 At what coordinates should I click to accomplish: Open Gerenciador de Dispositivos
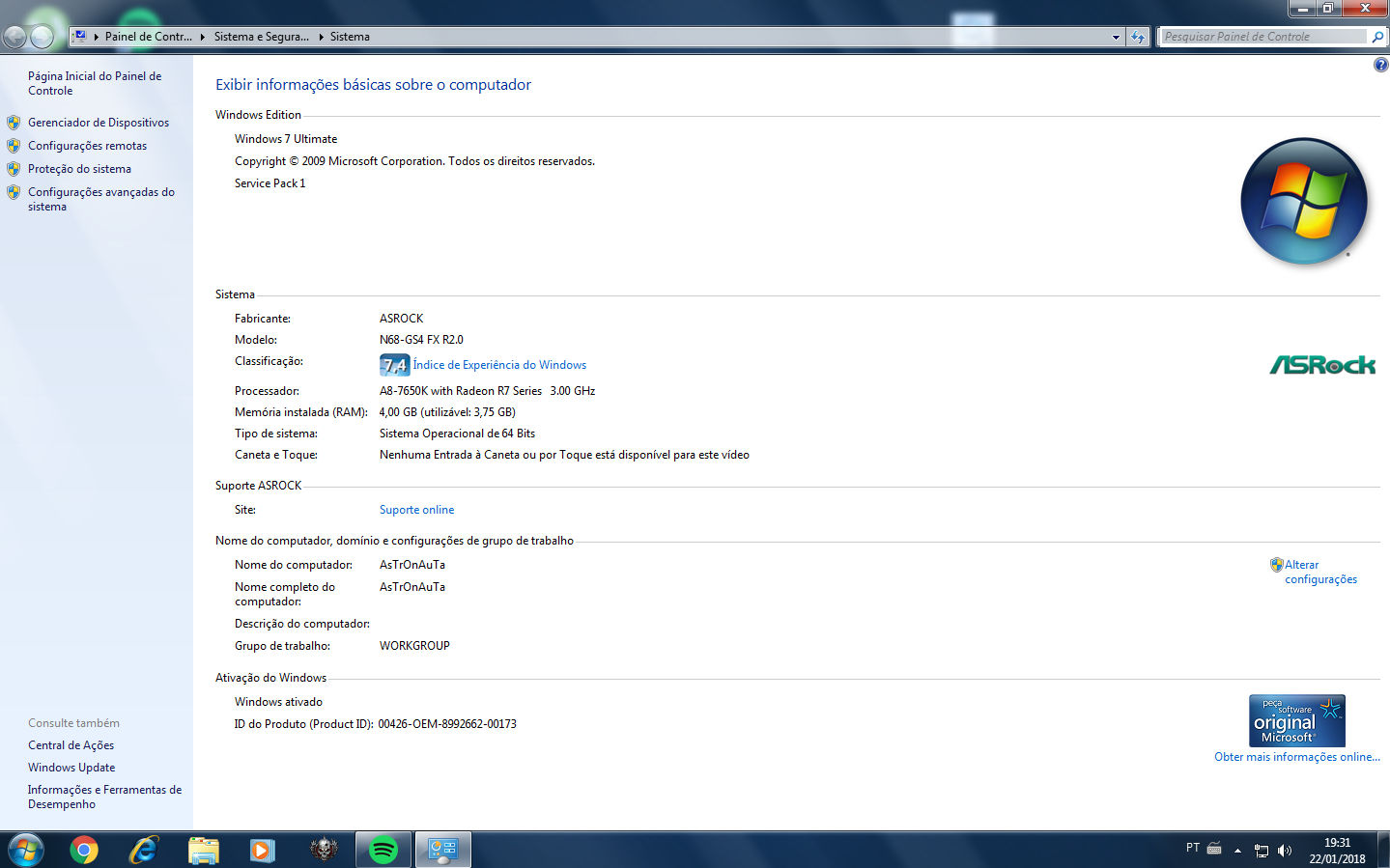click(99, 123)
